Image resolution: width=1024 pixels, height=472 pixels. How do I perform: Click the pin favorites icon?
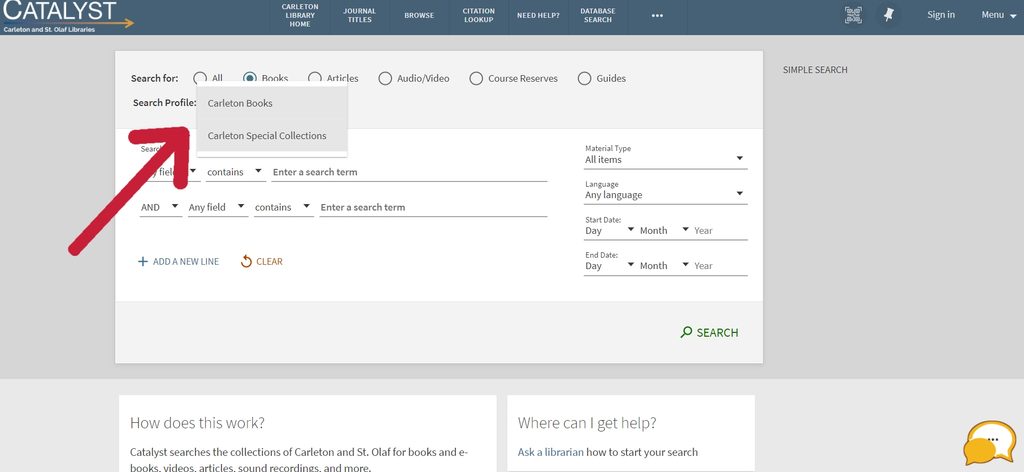[x=887, y=15]
